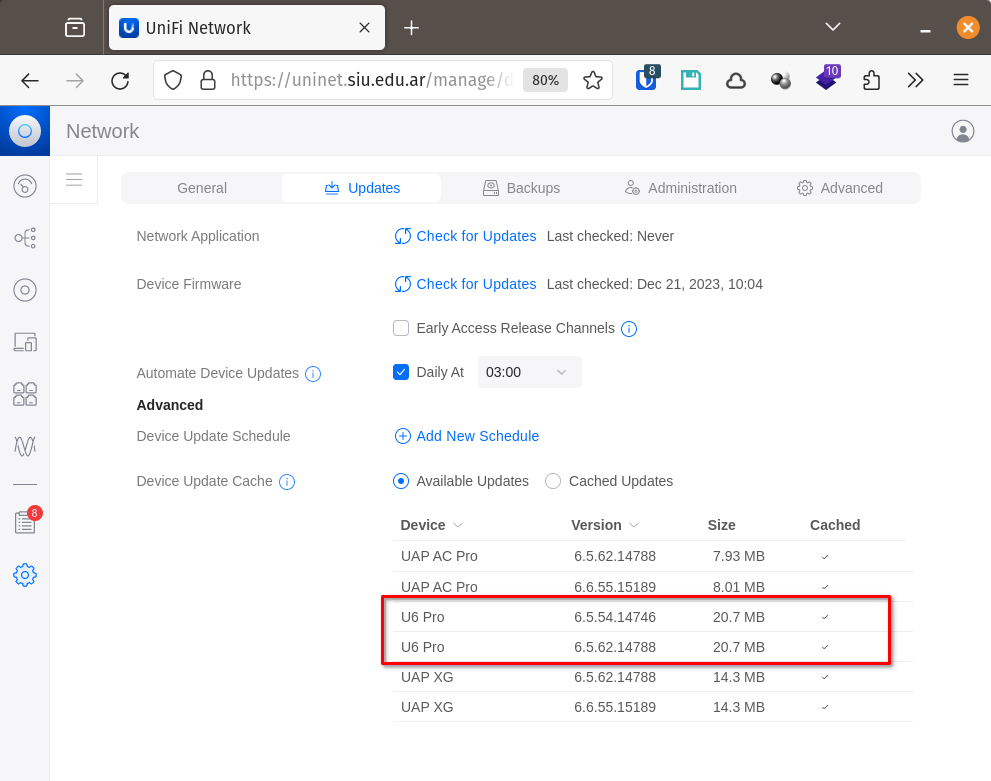The height and width of the screenshot is (781, 991).
Task: Open the Topology icon in sidebar
Action: (x=25, y=238)
